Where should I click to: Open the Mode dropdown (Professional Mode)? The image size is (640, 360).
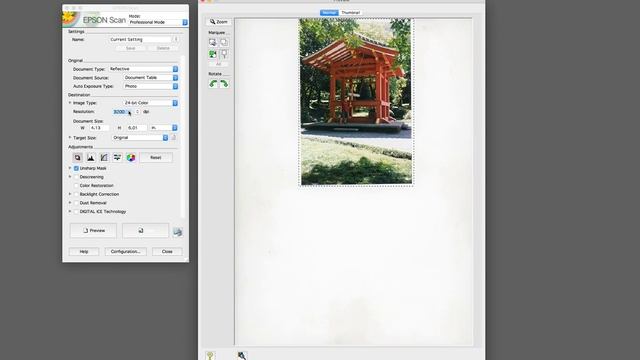[x=158, y=22]
